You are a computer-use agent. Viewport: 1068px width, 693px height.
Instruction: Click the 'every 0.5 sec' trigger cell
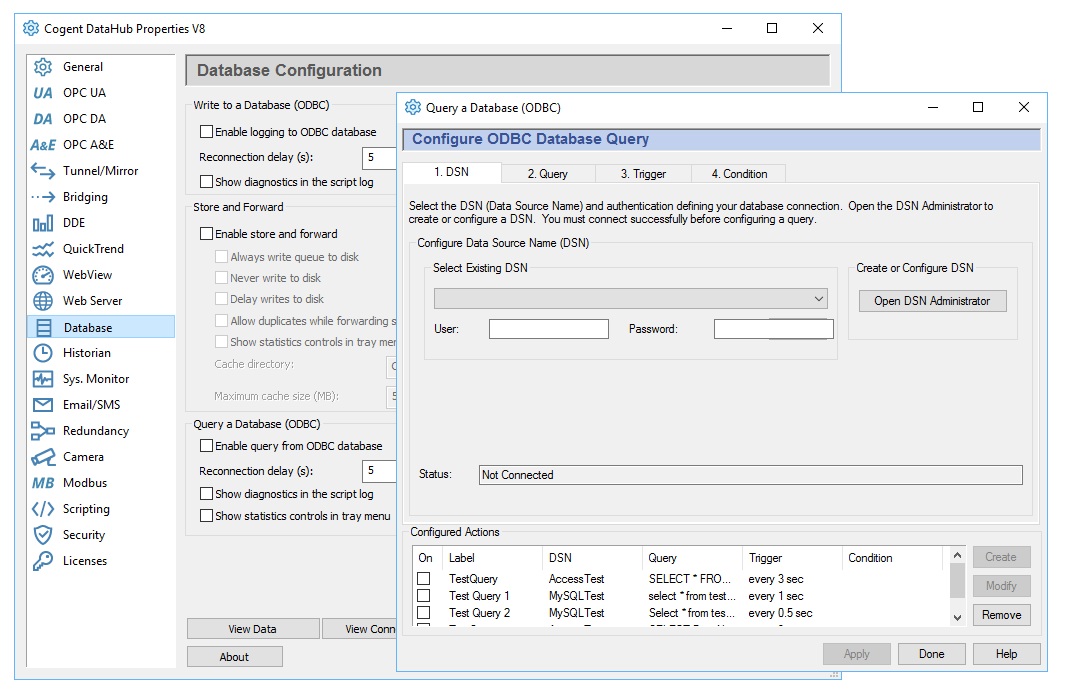coord(781,613)
